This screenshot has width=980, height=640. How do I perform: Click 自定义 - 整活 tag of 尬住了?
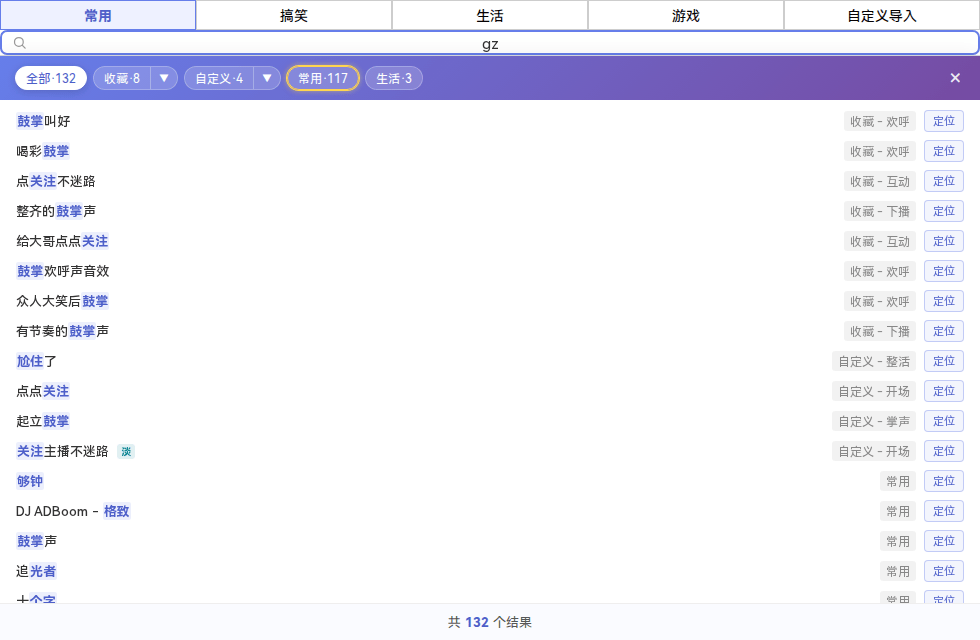click(x=874, y=361)
